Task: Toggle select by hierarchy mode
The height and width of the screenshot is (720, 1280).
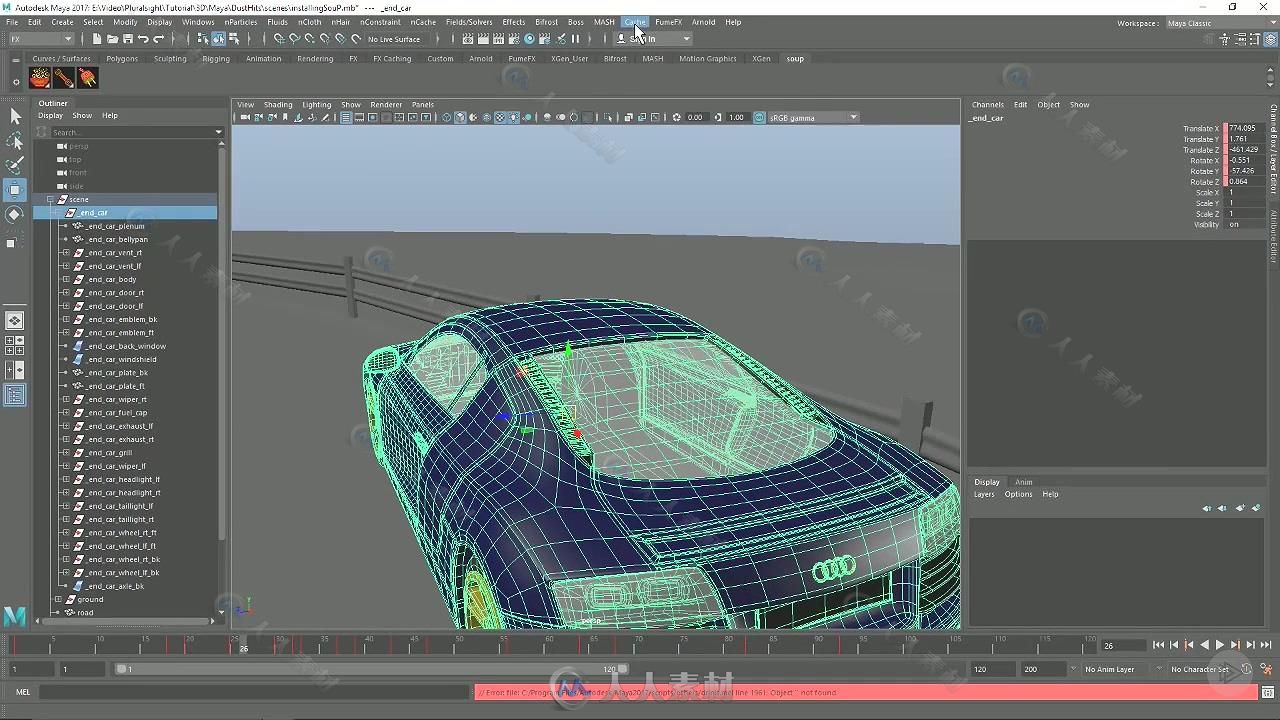Action: 203,39
